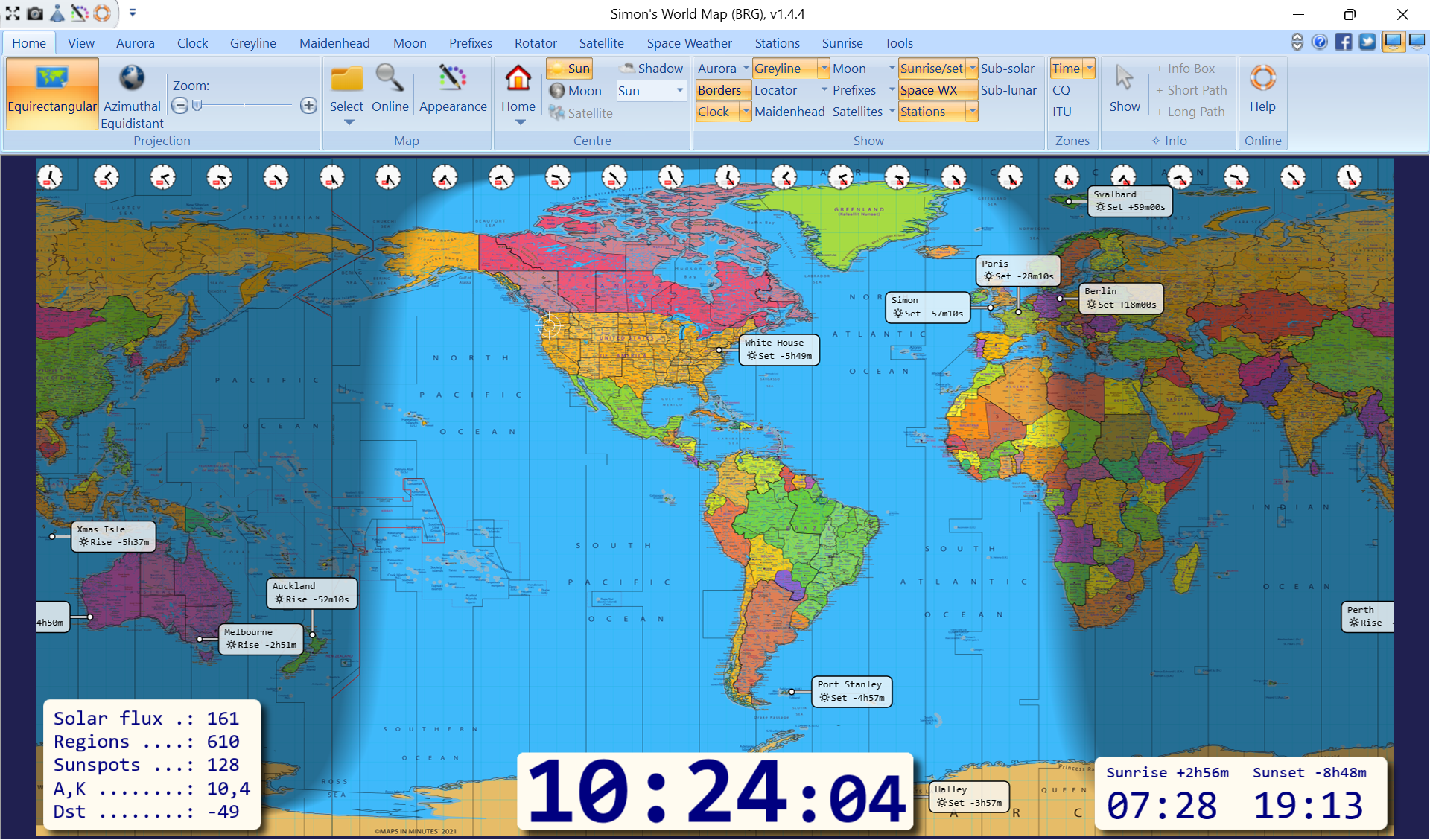Click the camera icon in quick access toolbar
The width and height of the screenshot is (1430, 840).
pos(34,13)
